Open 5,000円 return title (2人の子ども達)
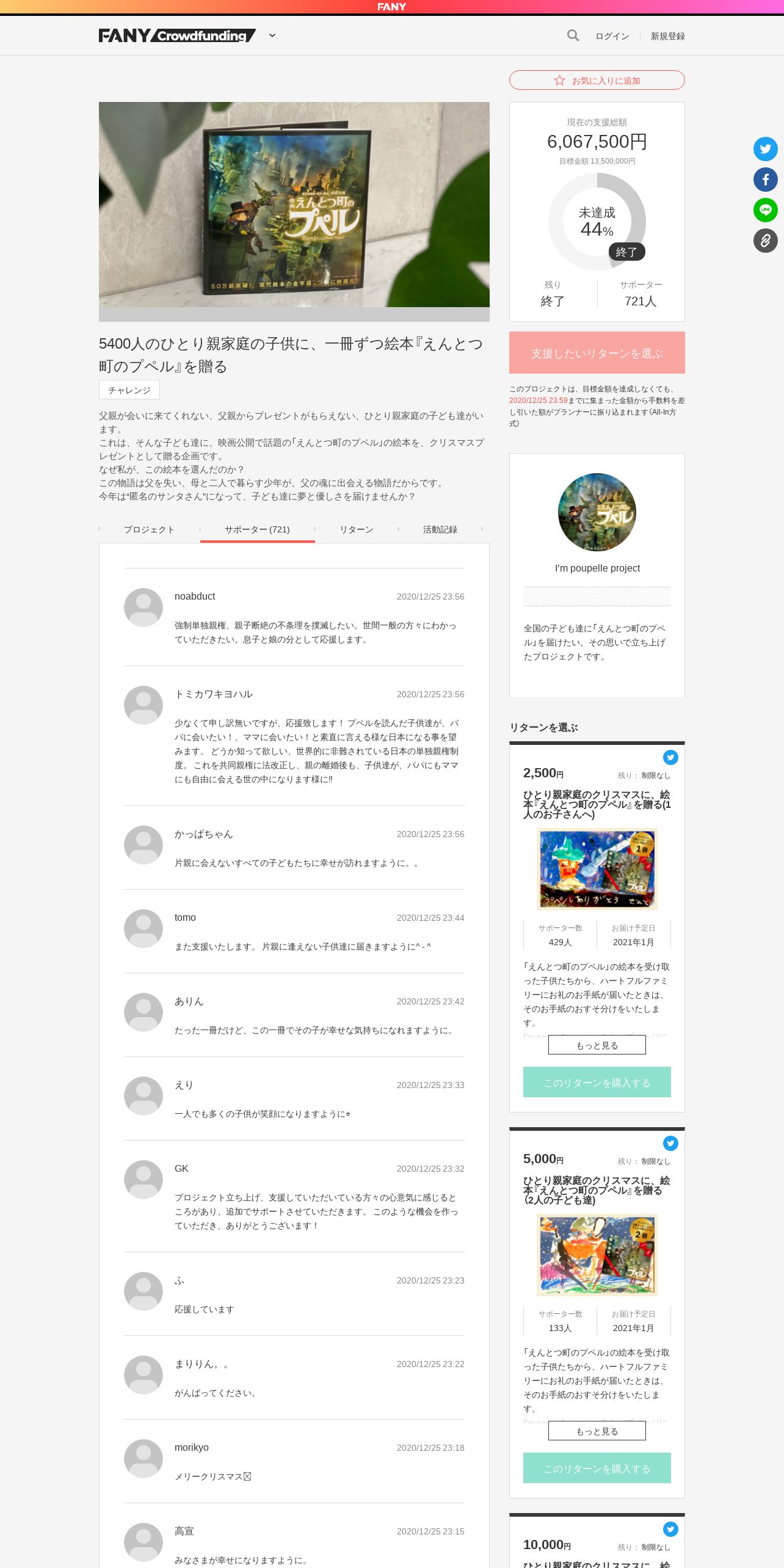Screen dimensions: 784x1568 (597, 1190)
